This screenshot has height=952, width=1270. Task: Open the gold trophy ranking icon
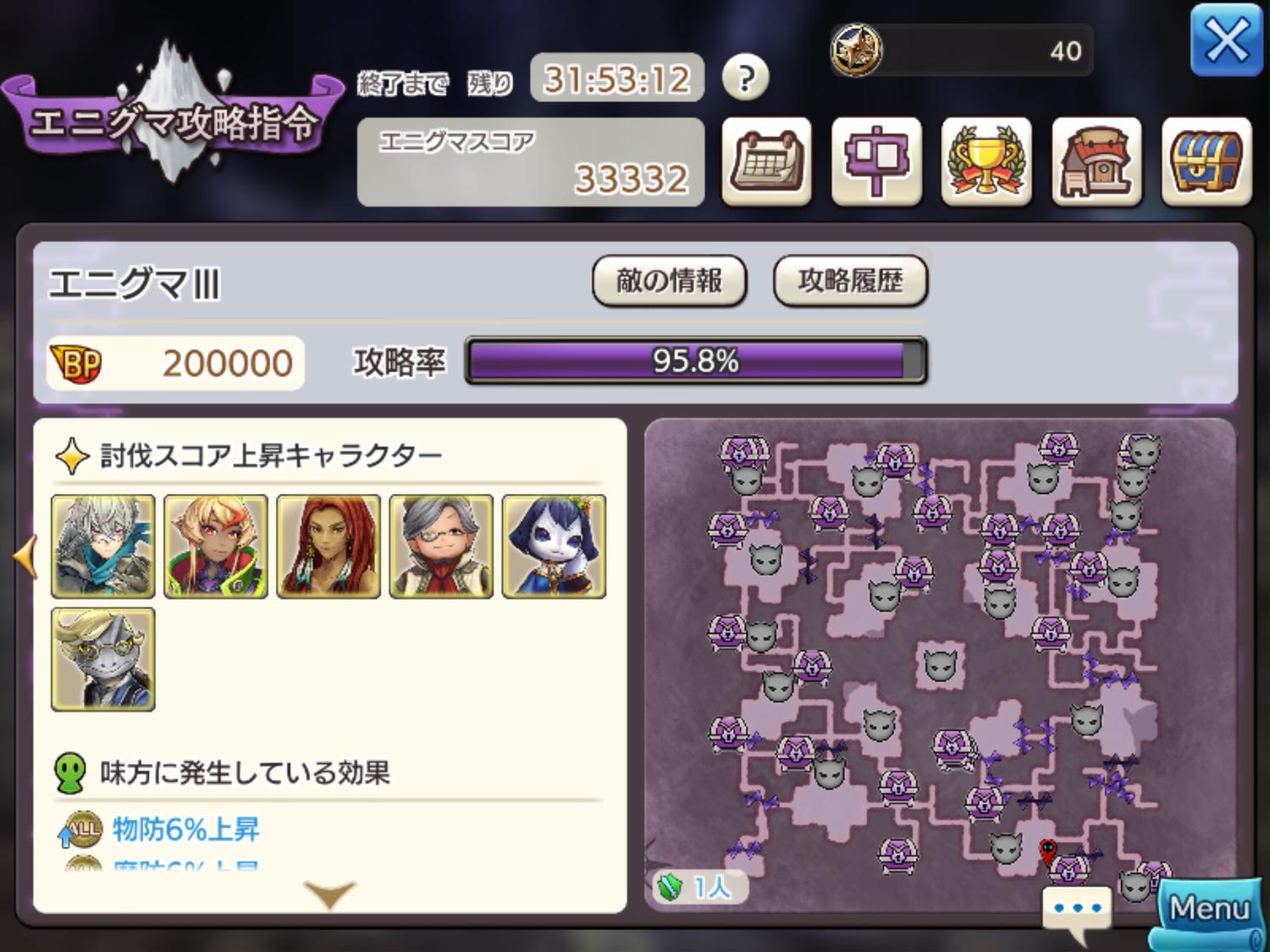coord(986,162)
